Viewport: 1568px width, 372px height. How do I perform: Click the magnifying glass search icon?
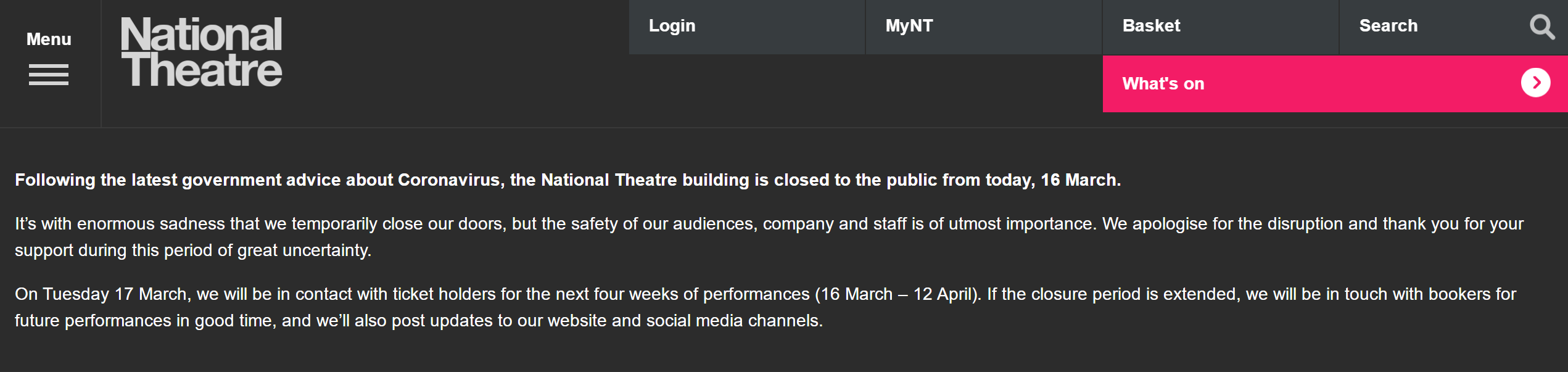tap(1541, 27)
